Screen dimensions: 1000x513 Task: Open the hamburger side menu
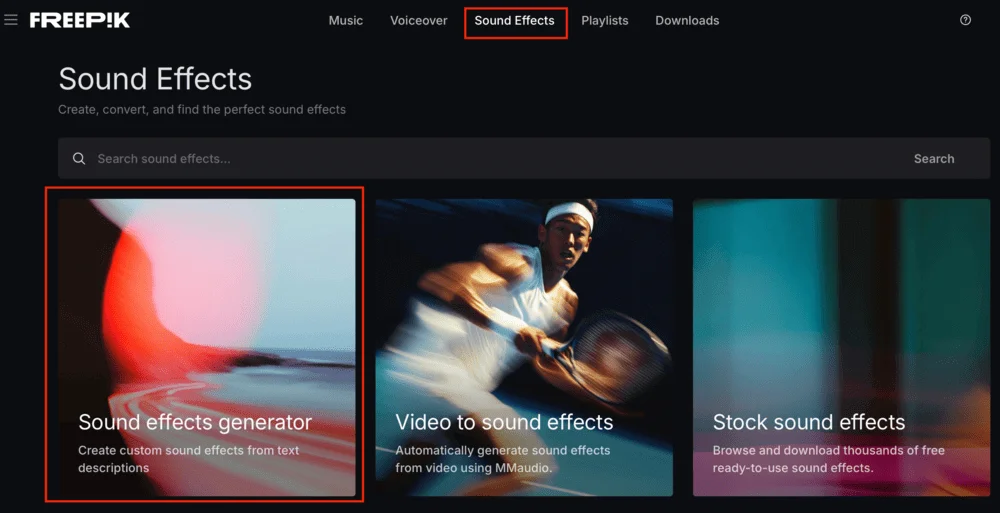[x=11, y=20]
